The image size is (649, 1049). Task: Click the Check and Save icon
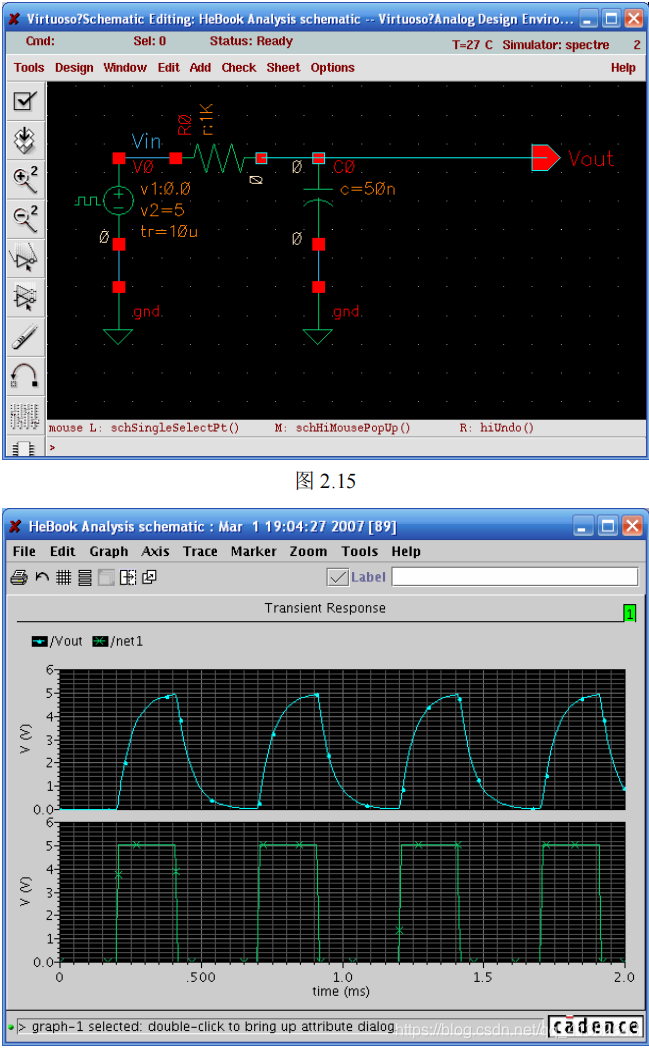(x=25, y=101)
